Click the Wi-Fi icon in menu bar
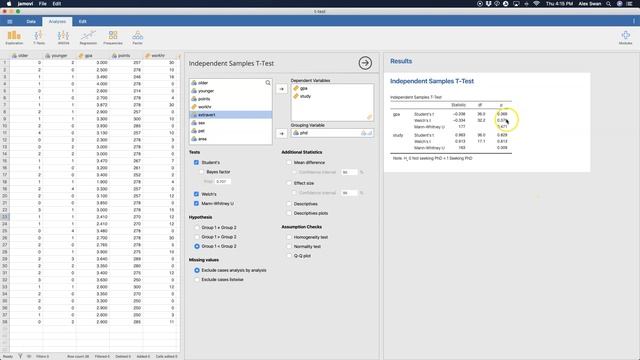The width and height of the screenshot is (640, 360). (536, 4)
